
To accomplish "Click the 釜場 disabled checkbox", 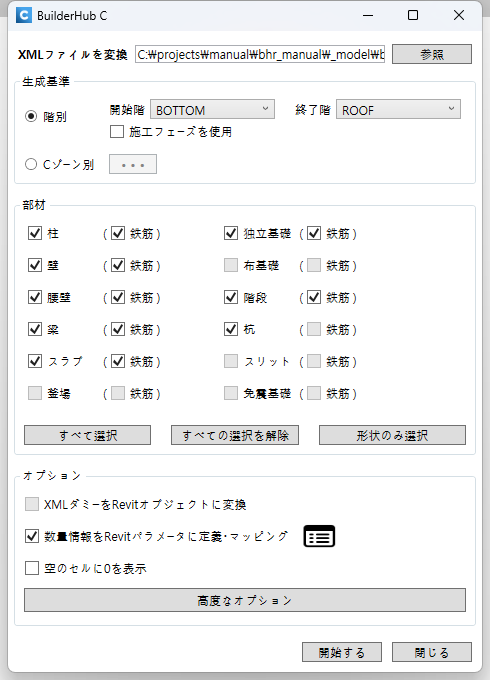I will click(35, 393).
